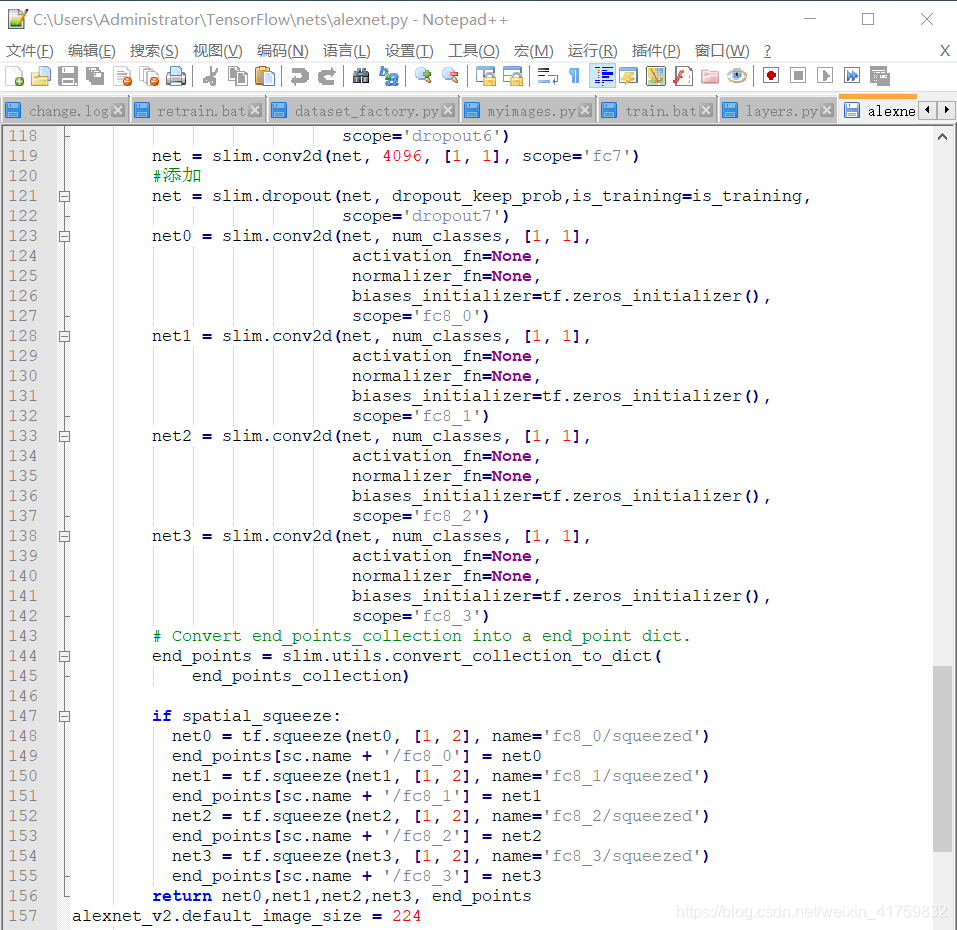Toggle word wrap
Image resolution: width=957 pixels, height=930 pixels.
pos(545,75)
